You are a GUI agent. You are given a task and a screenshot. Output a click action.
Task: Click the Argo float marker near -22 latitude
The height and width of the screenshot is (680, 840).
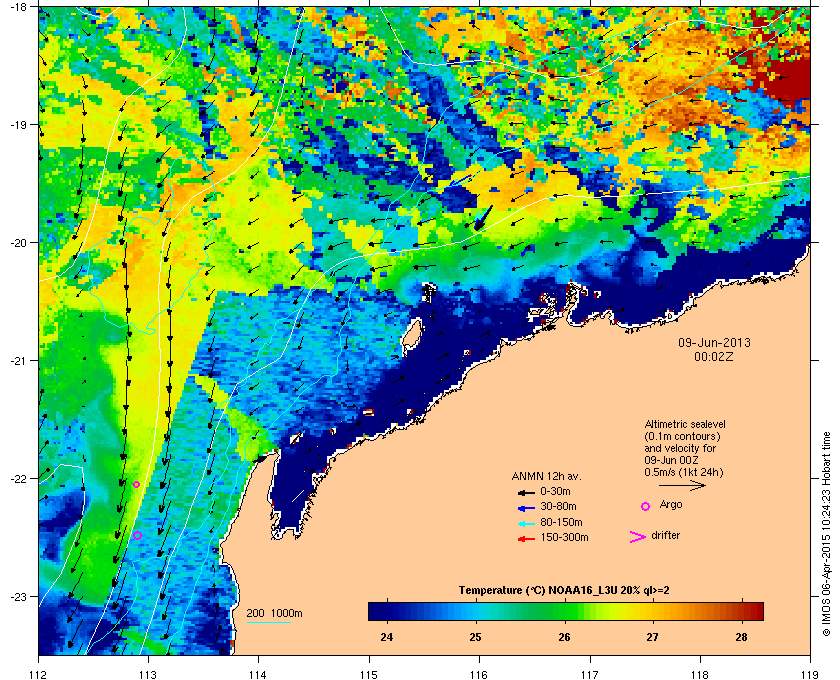(x=136, y=484)
